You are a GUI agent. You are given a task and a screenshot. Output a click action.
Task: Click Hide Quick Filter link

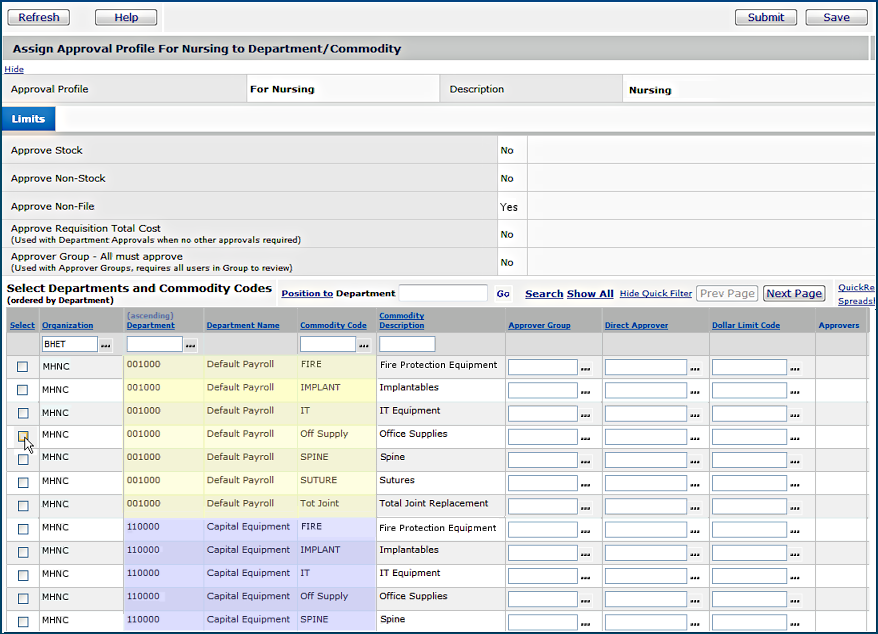656,294
